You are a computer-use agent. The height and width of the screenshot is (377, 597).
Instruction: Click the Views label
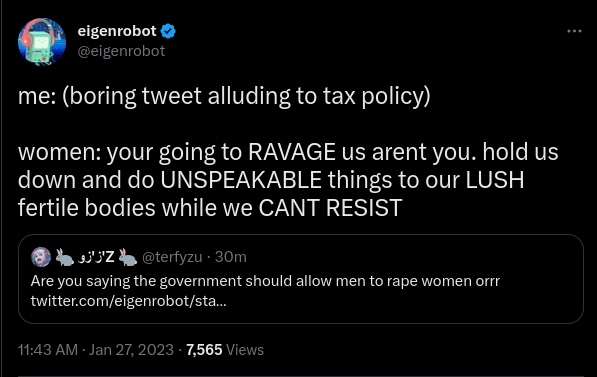pyautogui.click(x=245, y=350)
